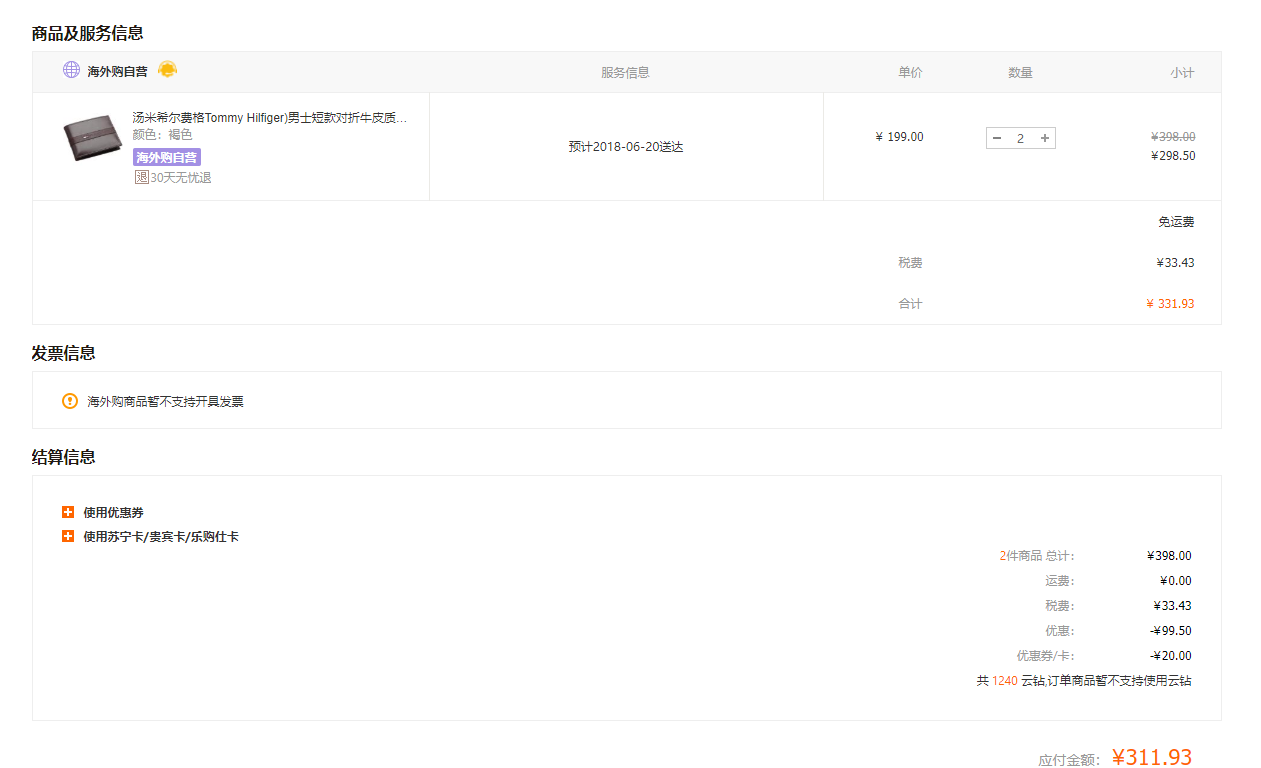Viewport: 1261px width, 768px height.
Task: Click the 海外购自营 store name in header
Action: pos(117,71)
